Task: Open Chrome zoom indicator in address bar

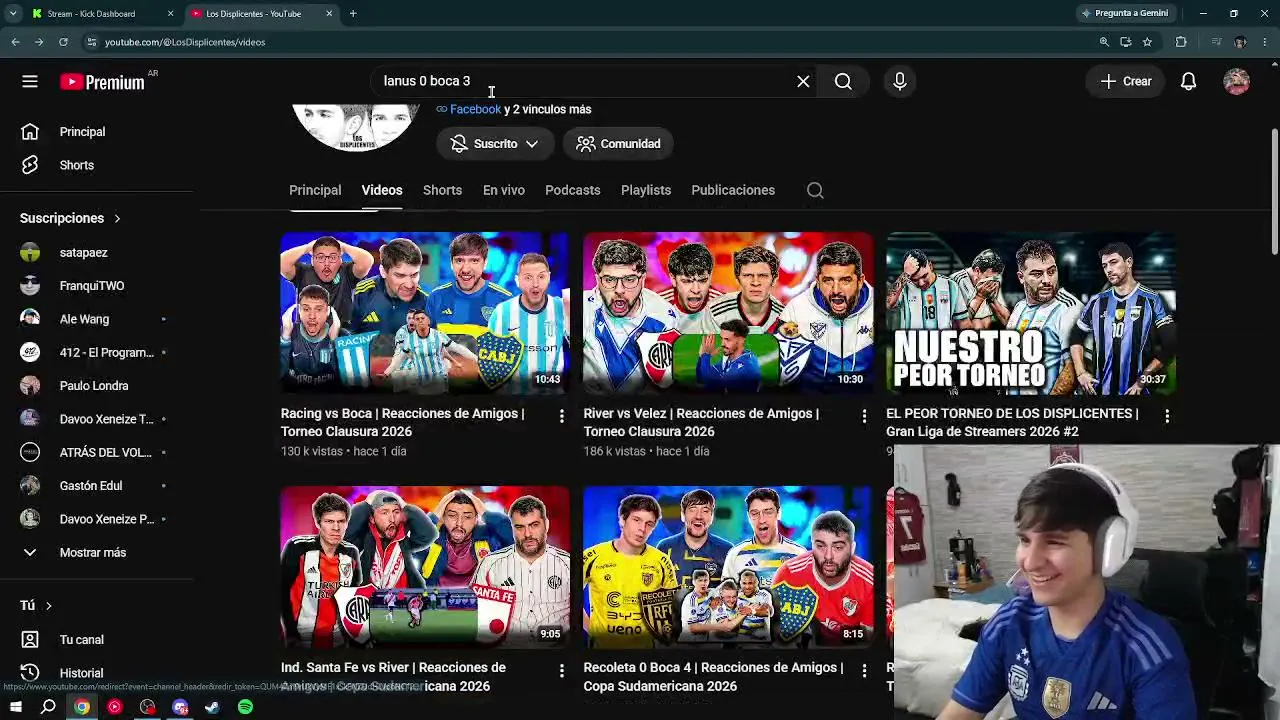Action: (x=1104, y=42)
